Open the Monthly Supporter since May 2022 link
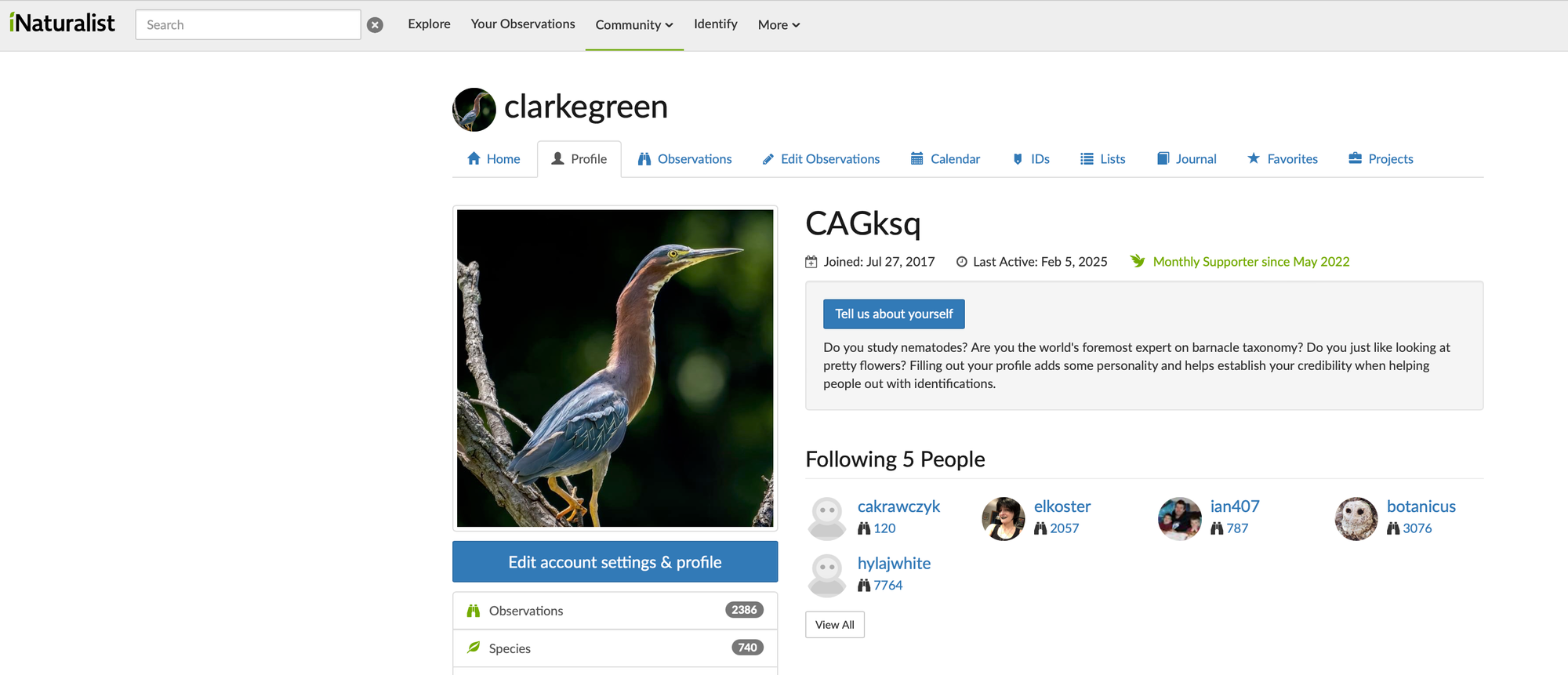Image resolution: width=1568 pixels, height=675 pixels. pos(1250,262)
